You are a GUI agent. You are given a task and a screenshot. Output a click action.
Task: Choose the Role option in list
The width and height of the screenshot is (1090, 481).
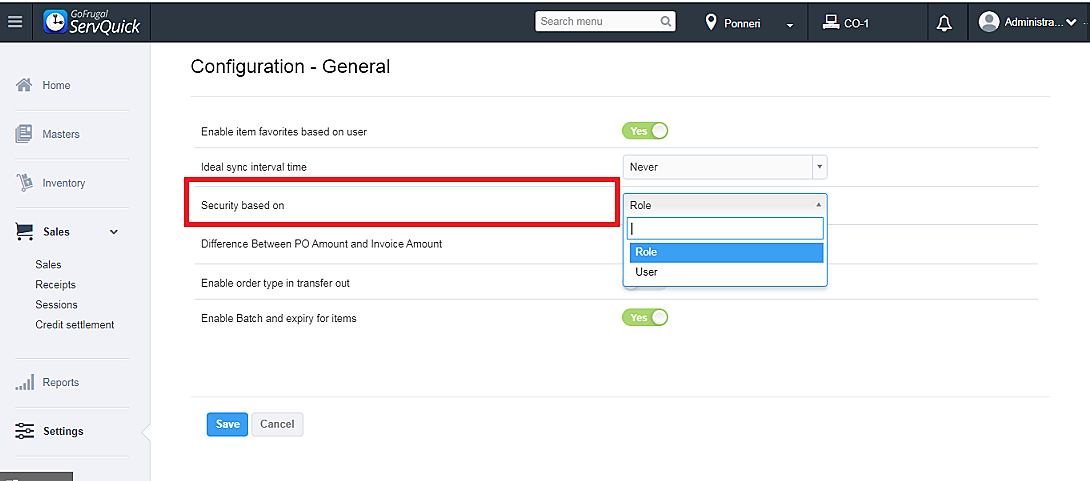coord(647,252)
